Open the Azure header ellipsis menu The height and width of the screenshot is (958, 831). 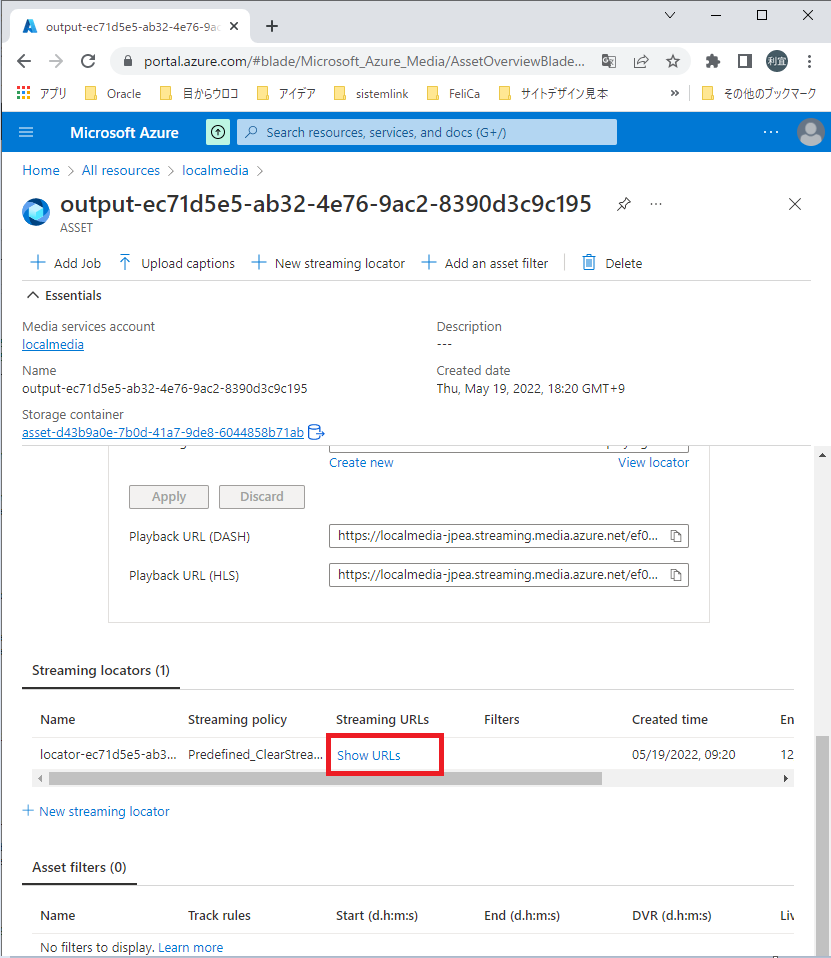pos(771,132)
